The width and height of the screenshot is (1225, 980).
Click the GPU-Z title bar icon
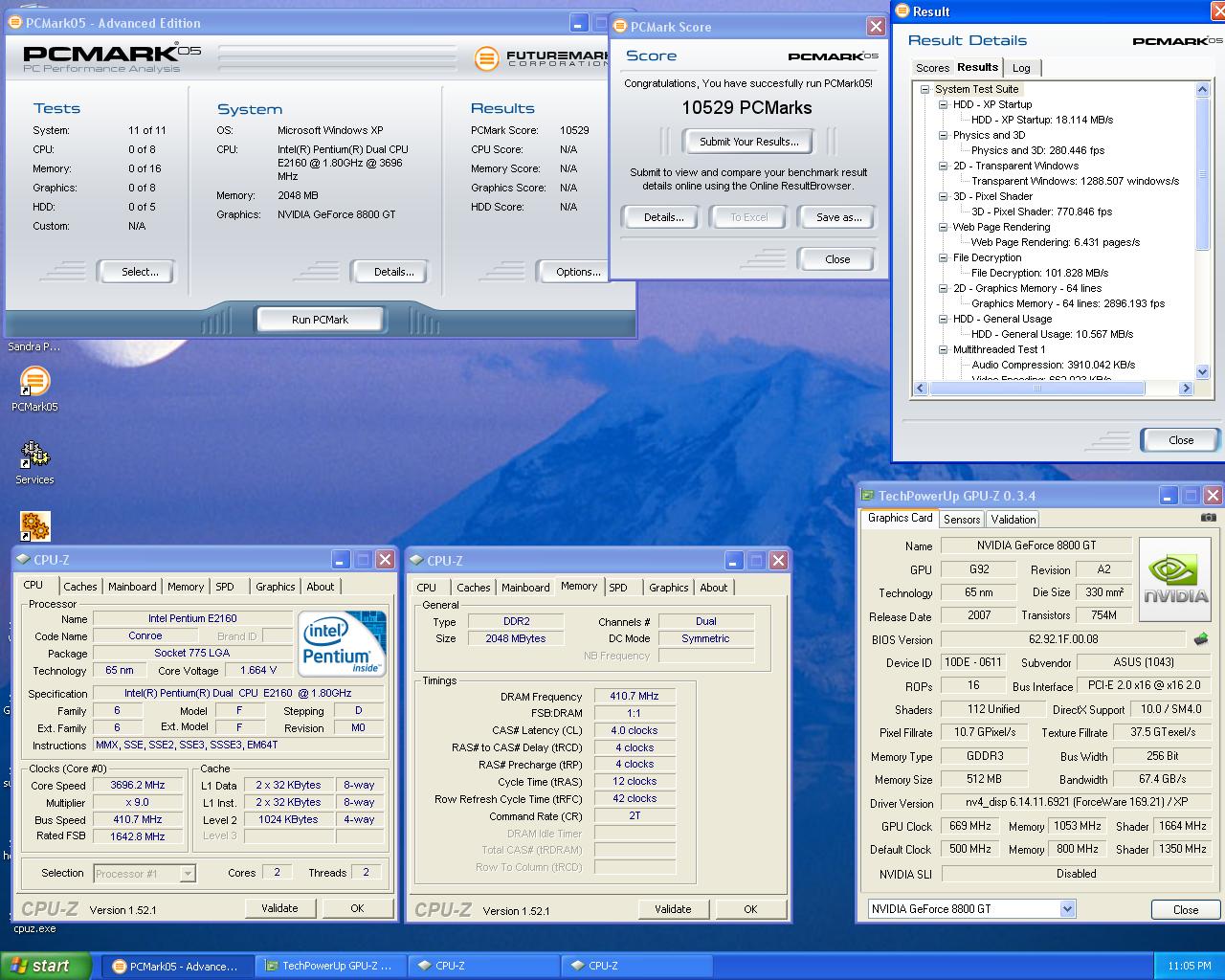tap(868, 496)
